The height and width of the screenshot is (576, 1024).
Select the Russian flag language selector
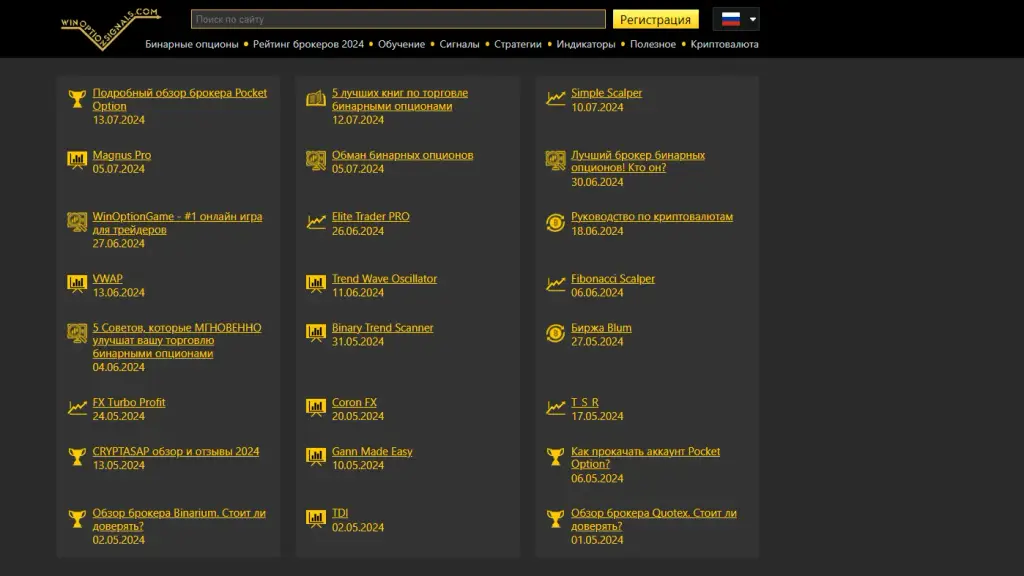[x=731, y=19]
